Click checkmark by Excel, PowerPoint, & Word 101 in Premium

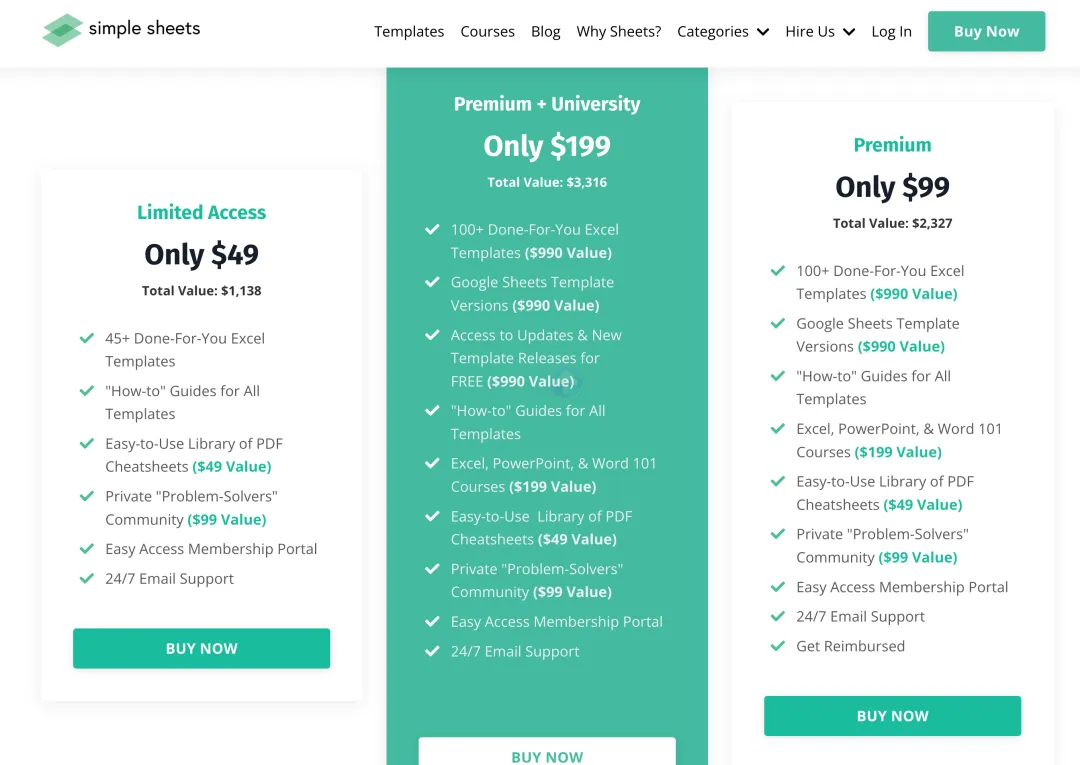778,428
